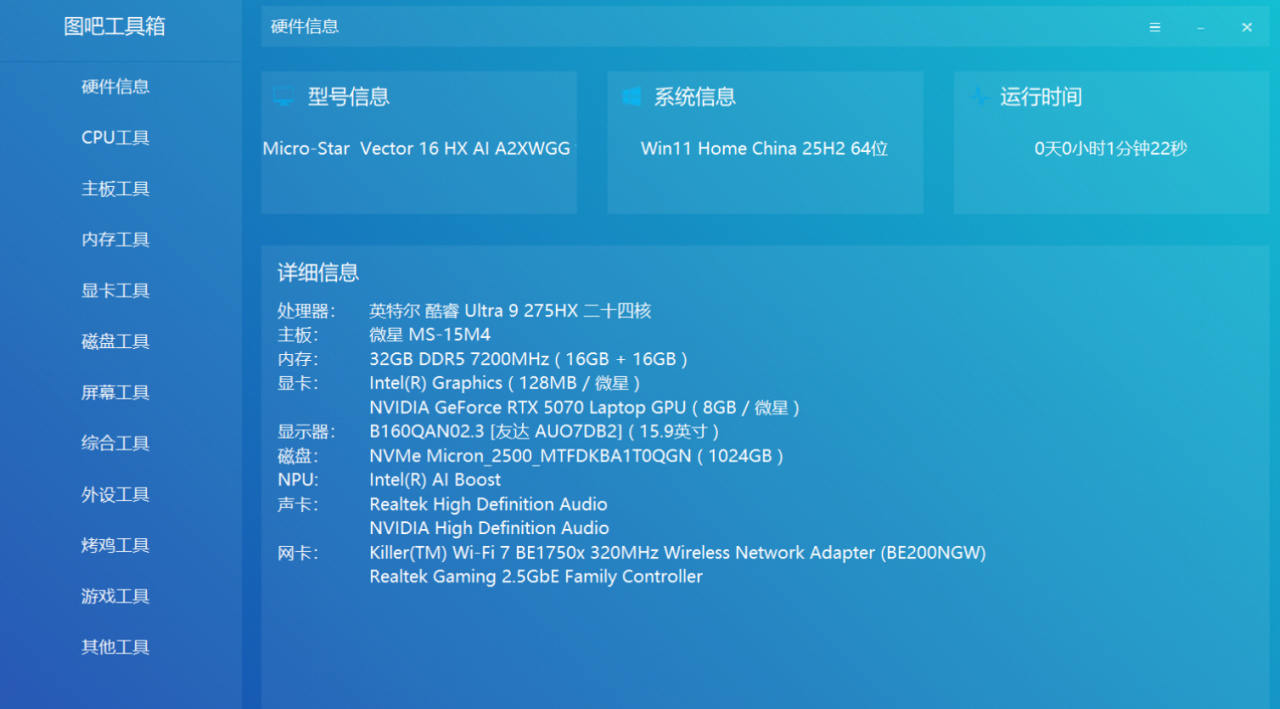Click Killer(TM) Wi-Fi 7 BE1750x adapter line
The width and height of the screenshot is (1280, 709).
pos(677,553)
